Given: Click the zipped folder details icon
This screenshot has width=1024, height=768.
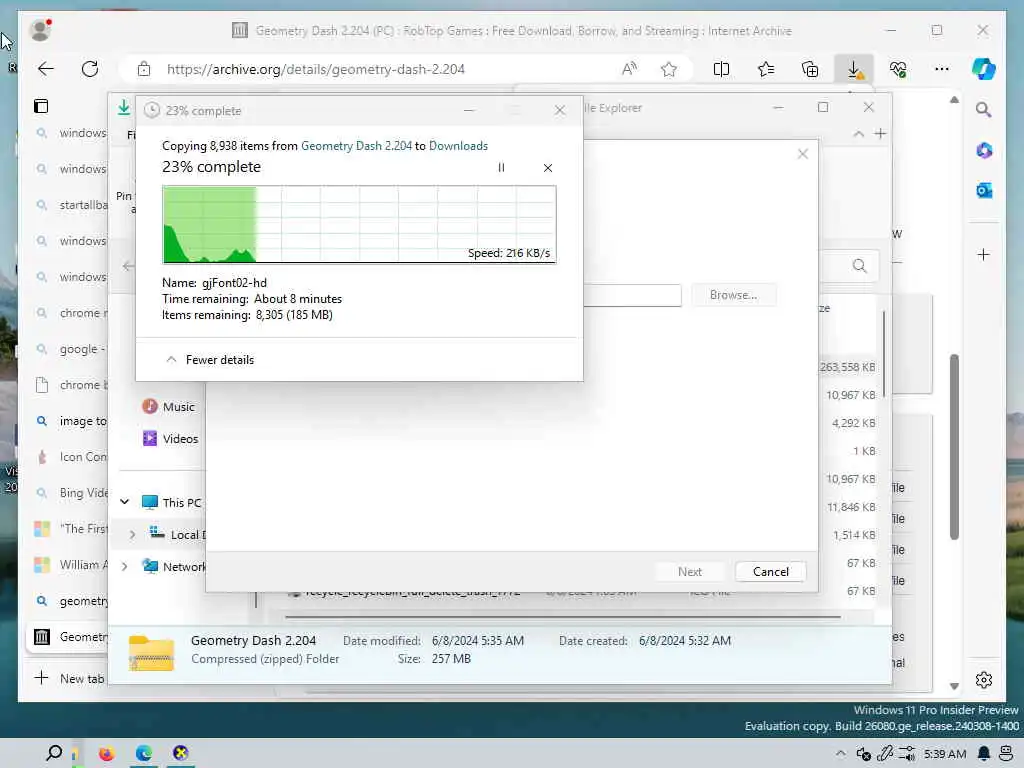Looking at the screenshot, I should click(152, 652).
